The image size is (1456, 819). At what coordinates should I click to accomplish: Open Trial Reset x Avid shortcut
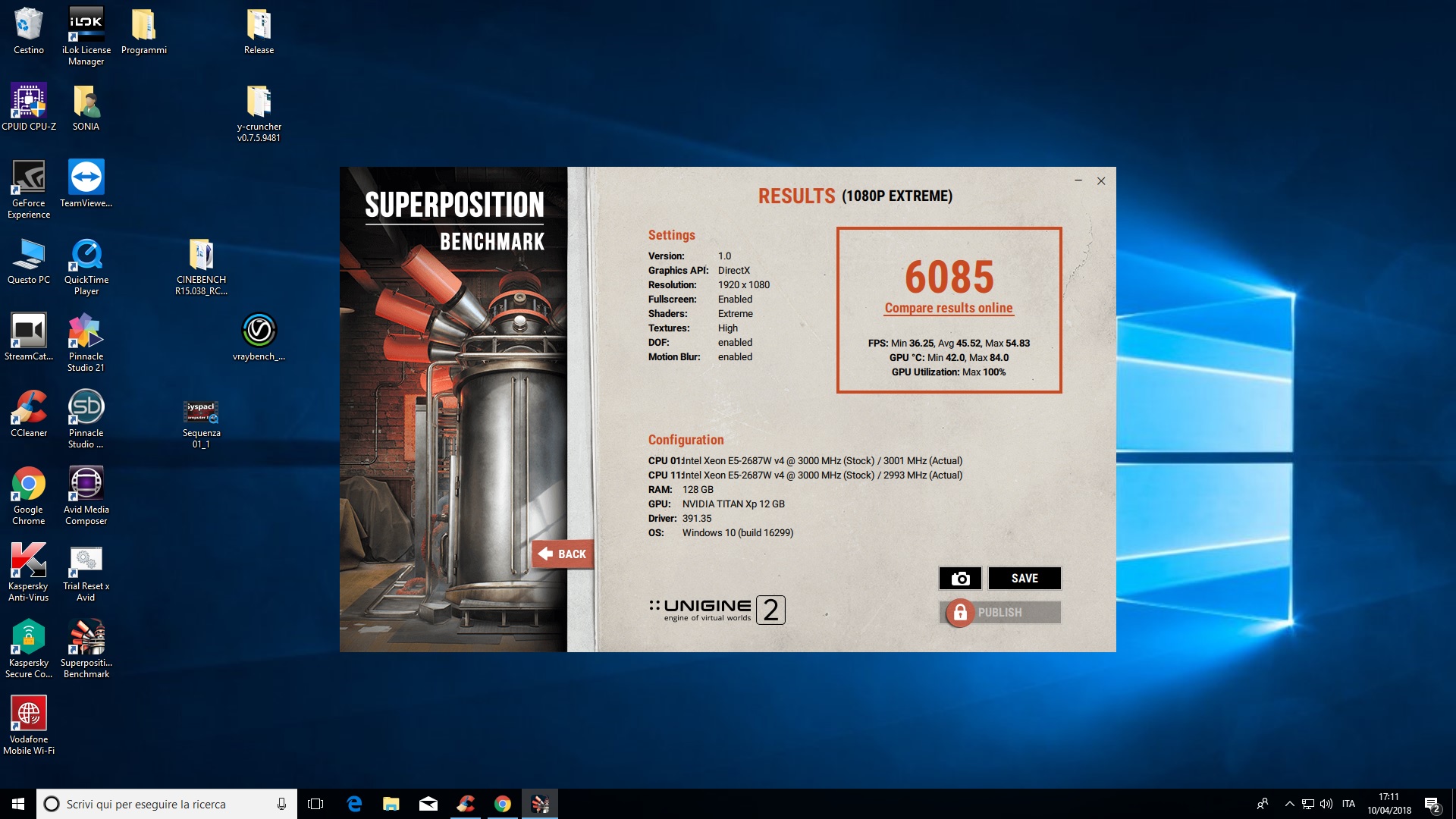pos(86,573)
